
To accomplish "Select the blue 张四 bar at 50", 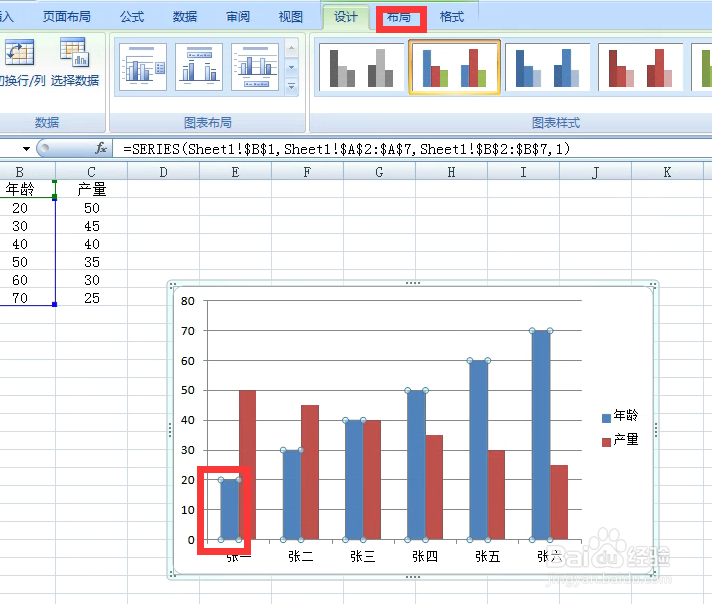I will pos(416,465).
